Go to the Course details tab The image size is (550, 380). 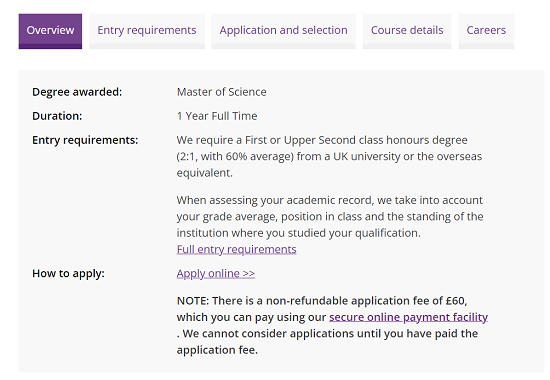tap(407, 31)
